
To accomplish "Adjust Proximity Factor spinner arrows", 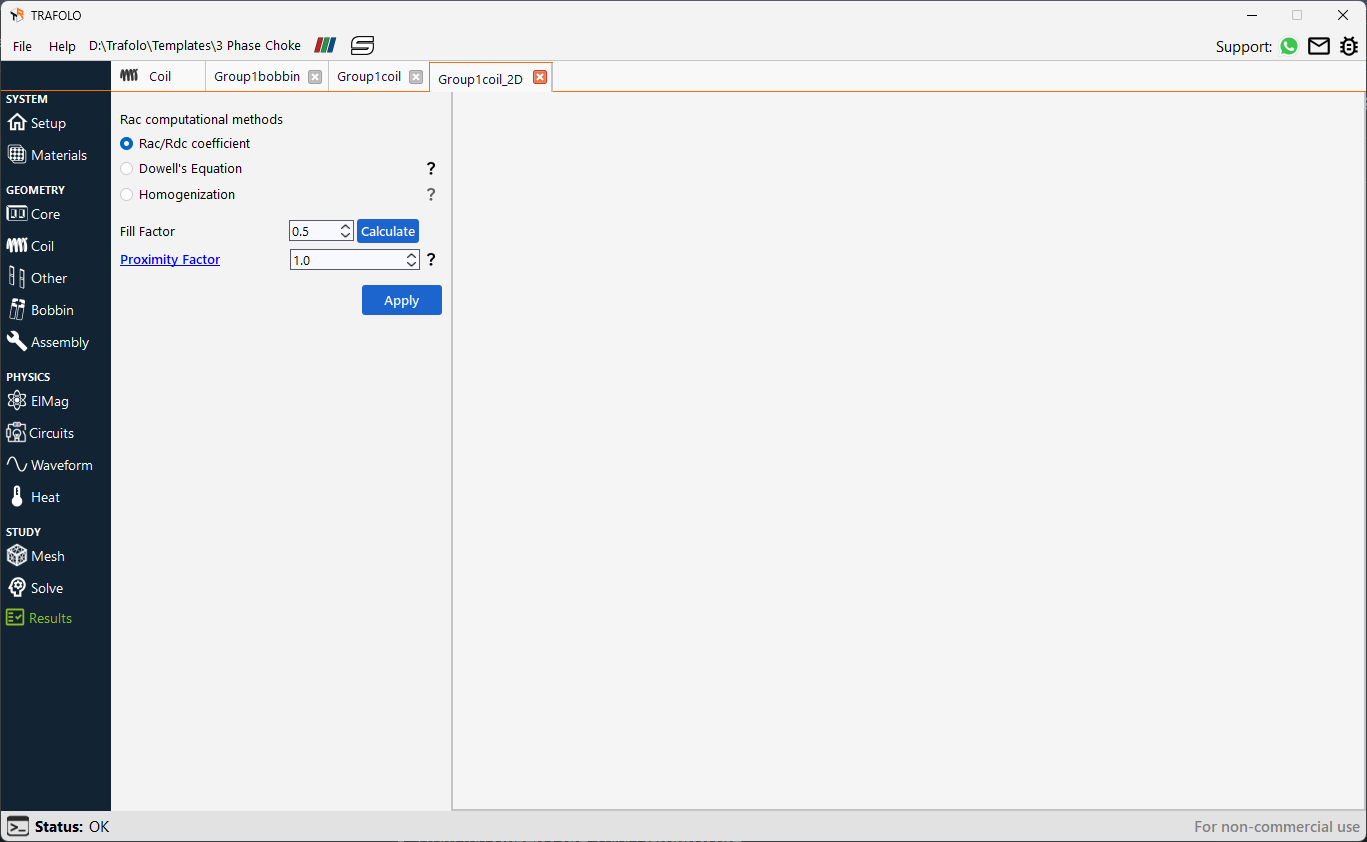I will (412, 260).
